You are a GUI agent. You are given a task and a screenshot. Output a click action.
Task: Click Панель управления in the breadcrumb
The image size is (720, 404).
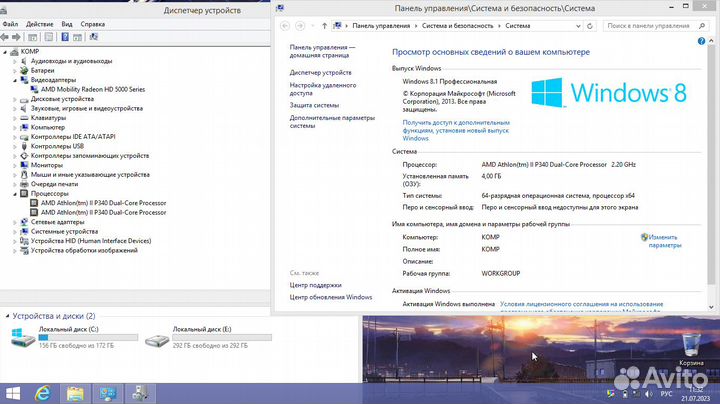381,26
